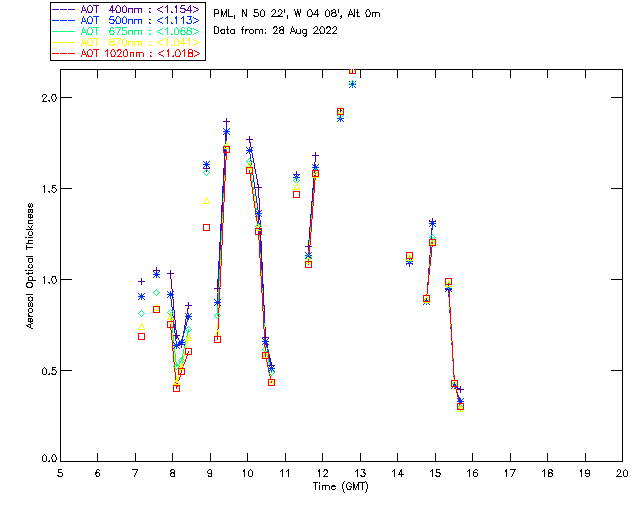
Task: Click the AOT 675nm green legend entry
Action: tap(127, 31)
